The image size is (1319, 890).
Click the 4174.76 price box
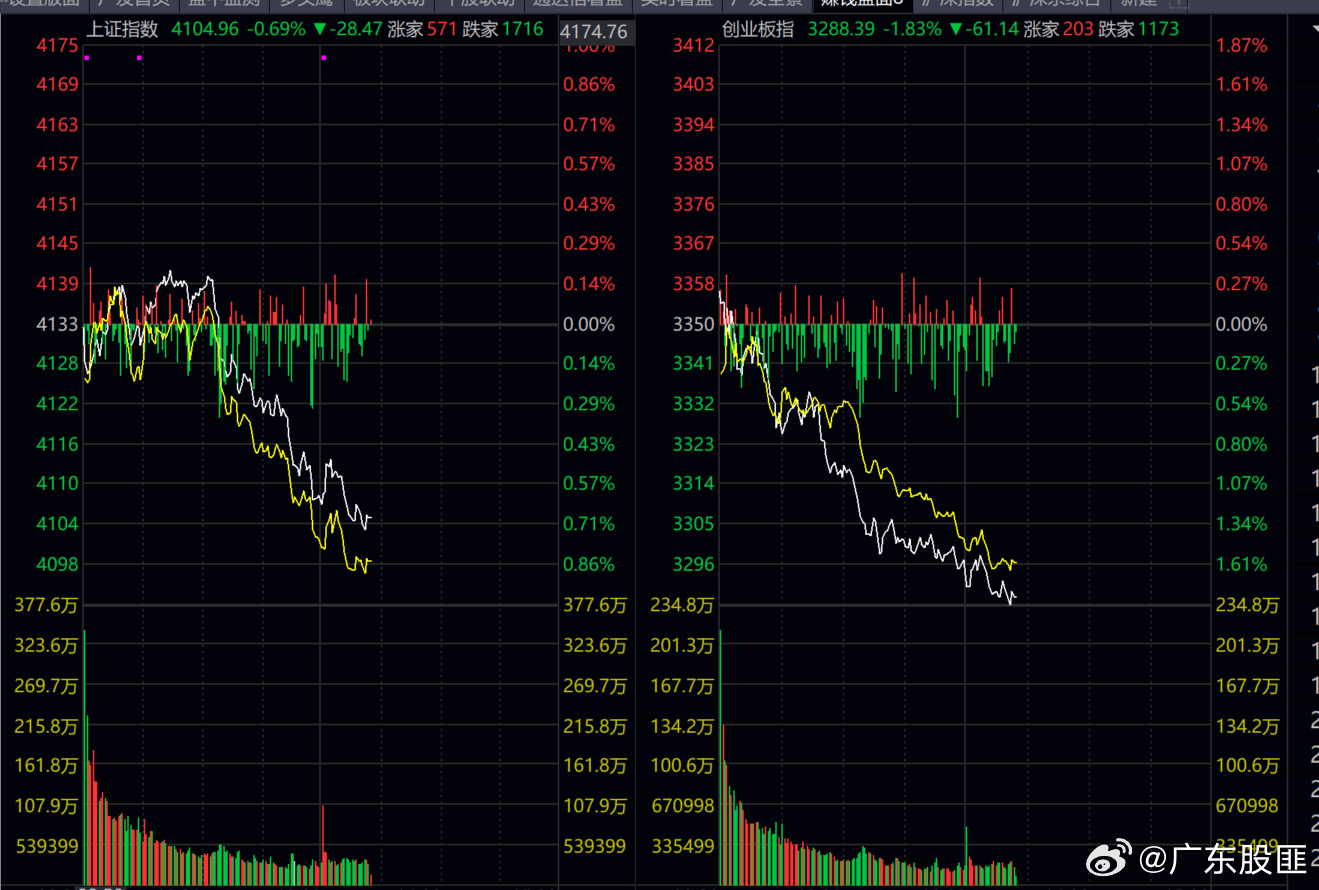pos(594,31)
